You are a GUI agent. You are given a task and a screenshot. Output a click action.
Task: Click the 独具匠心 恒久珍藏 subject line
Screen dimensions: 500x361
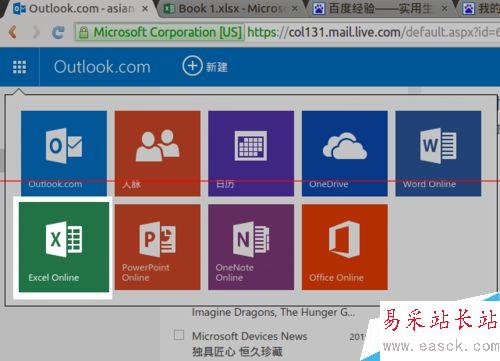237,352
